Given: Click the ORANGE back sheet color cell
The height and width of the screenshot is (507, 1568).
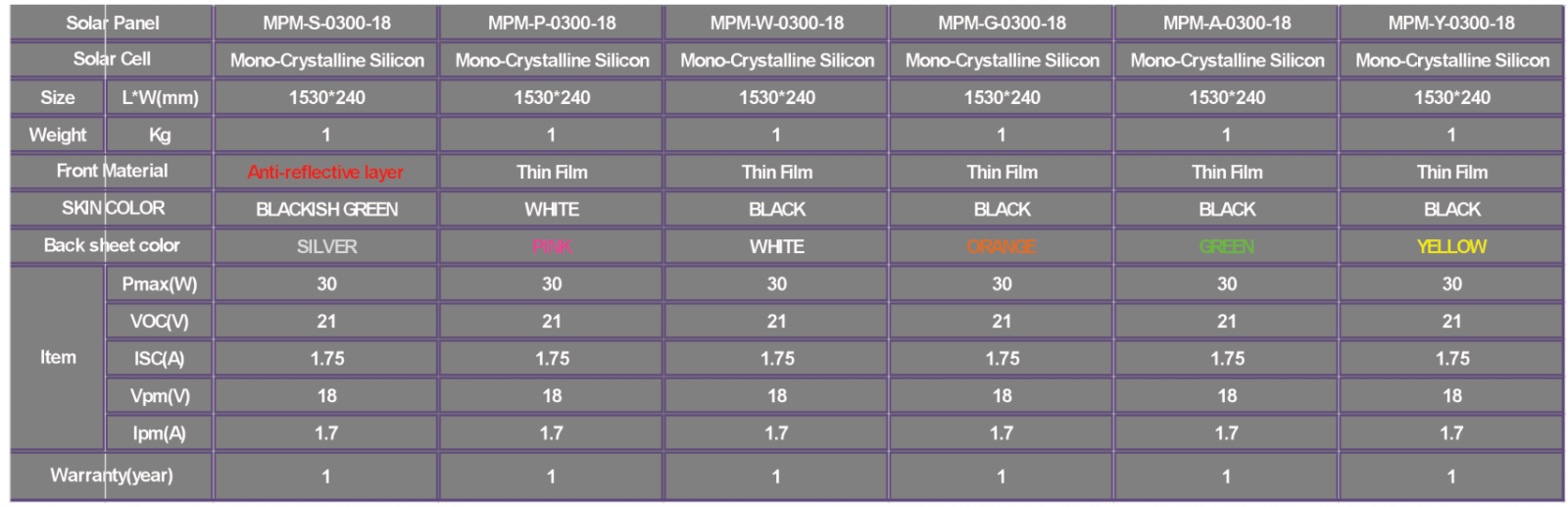Looking at the screenshot, I should coord(1002,246).
